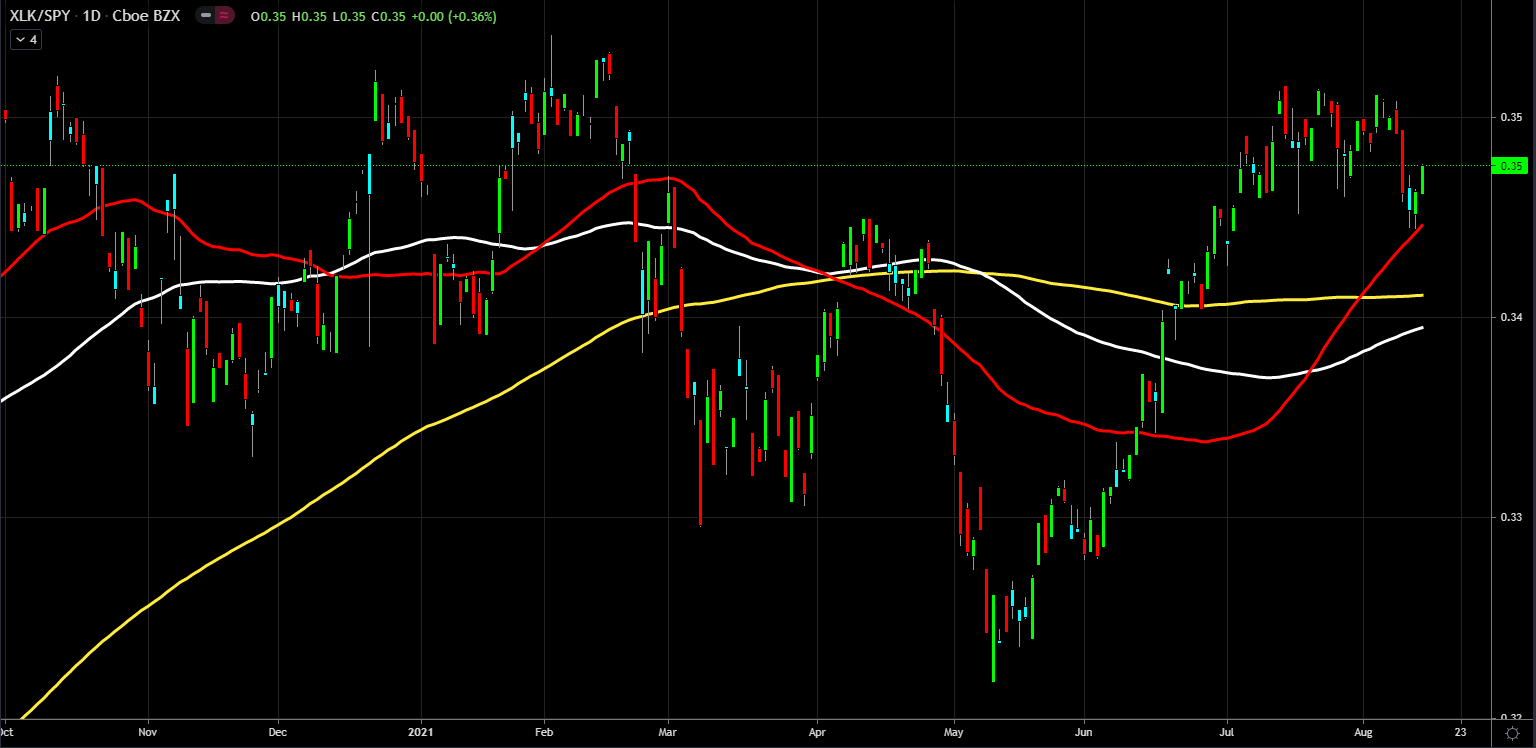Screen dimensions: 1536x748
Task: Click the Oct label on the time axis
Action: click(x=9, y=731)
